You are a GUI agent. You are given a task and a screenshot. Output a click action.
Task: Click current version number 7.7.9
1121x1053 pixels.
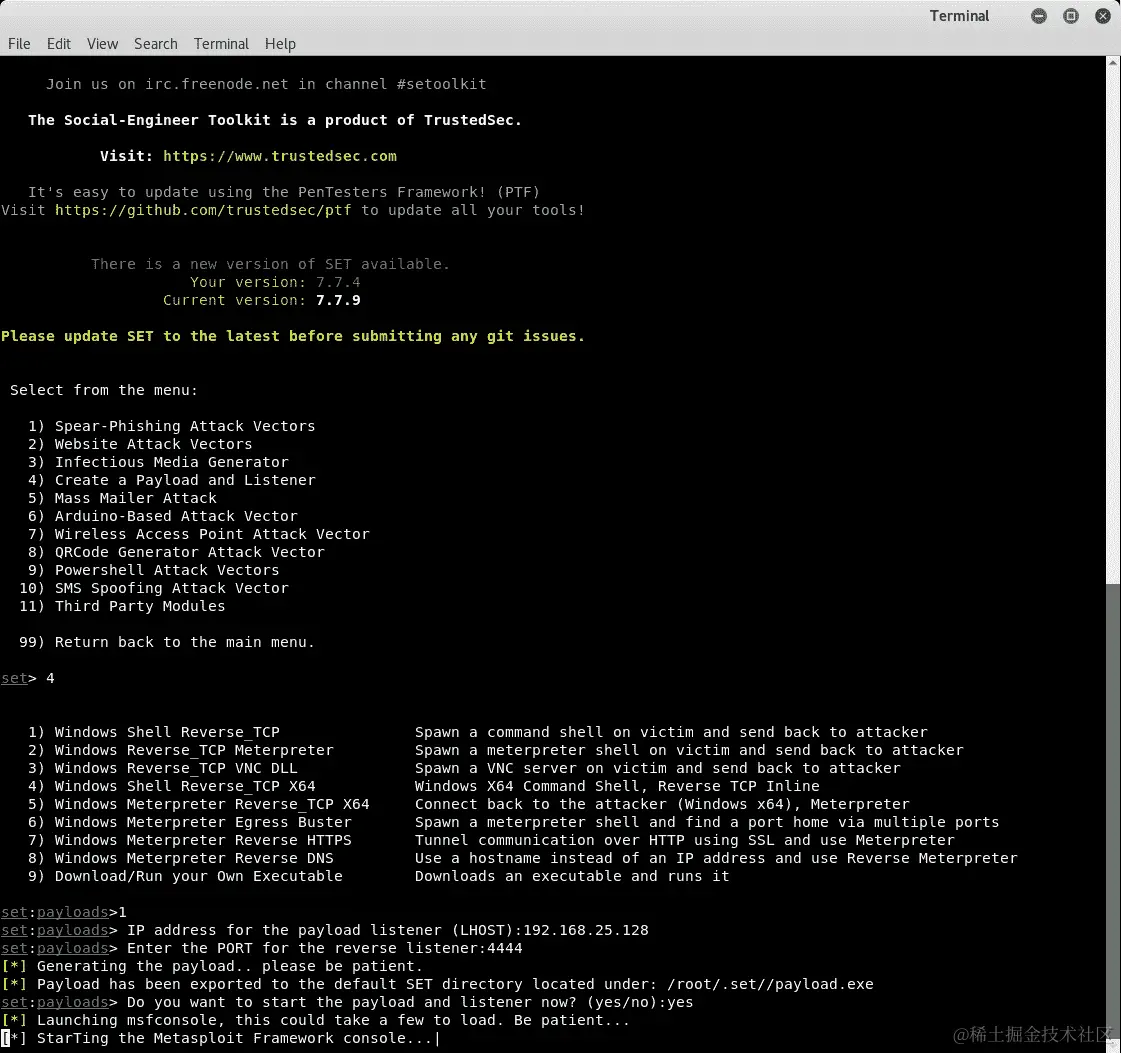(x=338, y=300)
